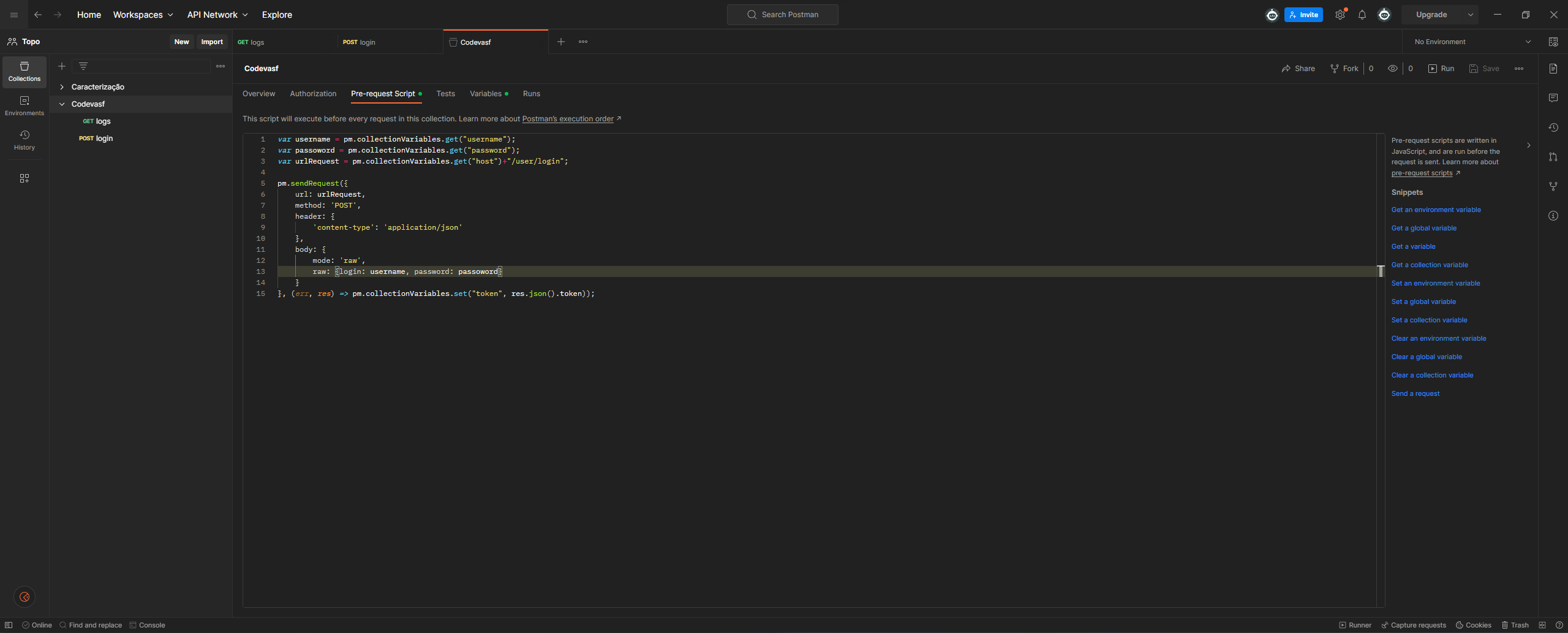Open configure workspace sidebar grid icon

tap(24, 178)
